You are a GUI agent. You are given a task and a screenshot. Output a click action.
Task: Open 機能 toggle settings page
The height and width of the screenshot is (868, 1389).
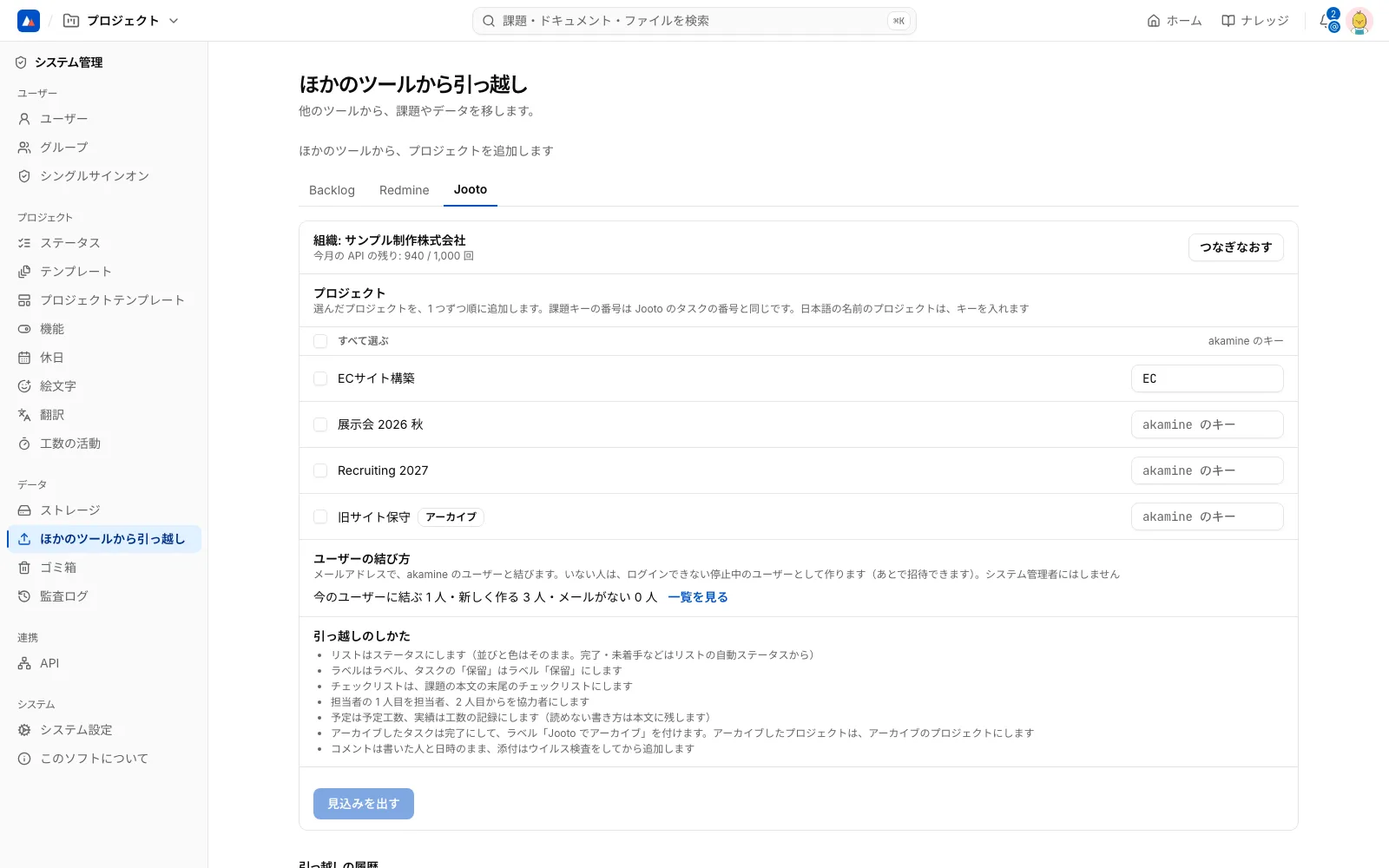(104, 329)
